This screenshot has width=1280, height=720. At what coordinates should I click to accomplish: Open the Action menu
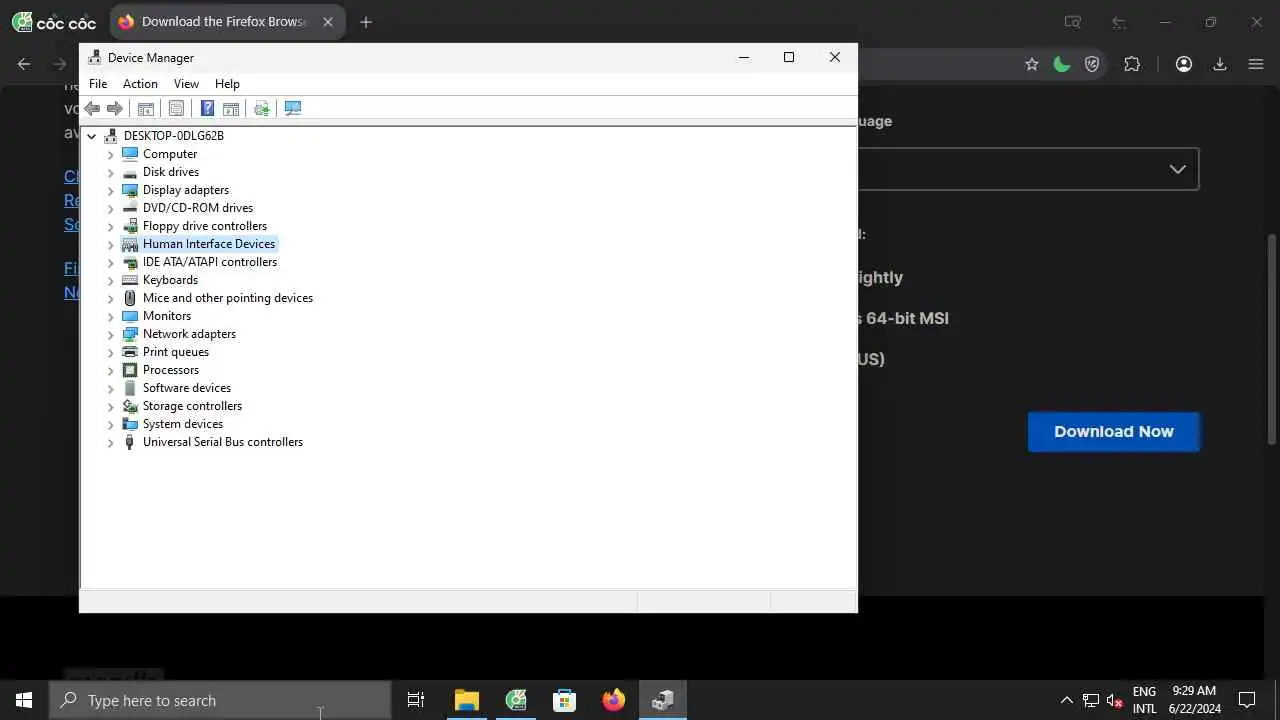140,84
